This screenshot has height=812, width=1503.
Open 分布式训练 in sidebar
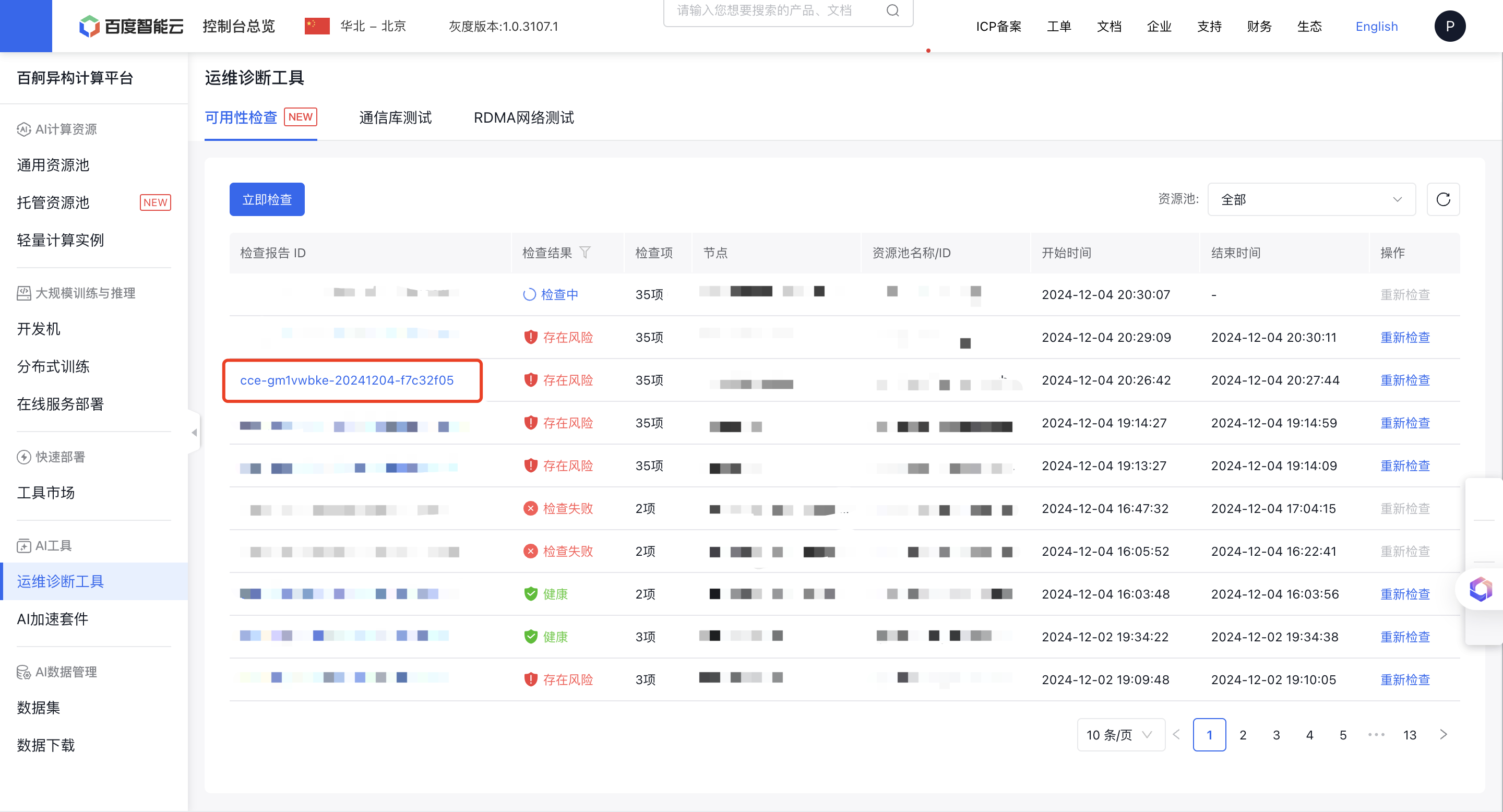[x=53, y=366]
